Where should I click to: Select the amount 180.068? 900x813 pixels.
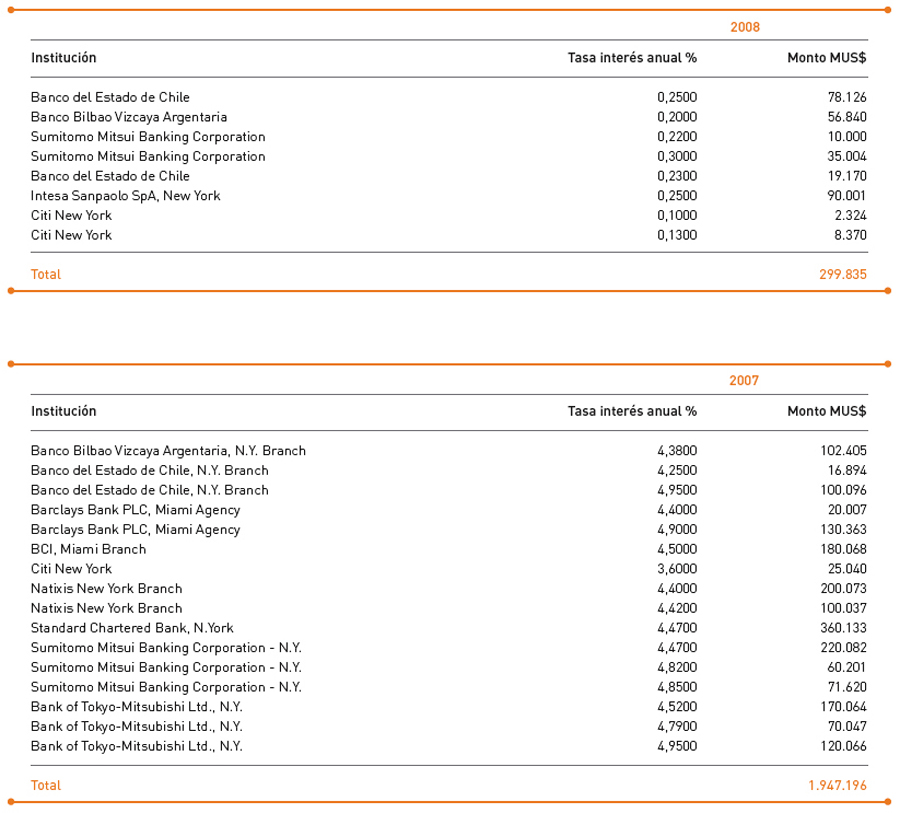[x=843, y=549]
